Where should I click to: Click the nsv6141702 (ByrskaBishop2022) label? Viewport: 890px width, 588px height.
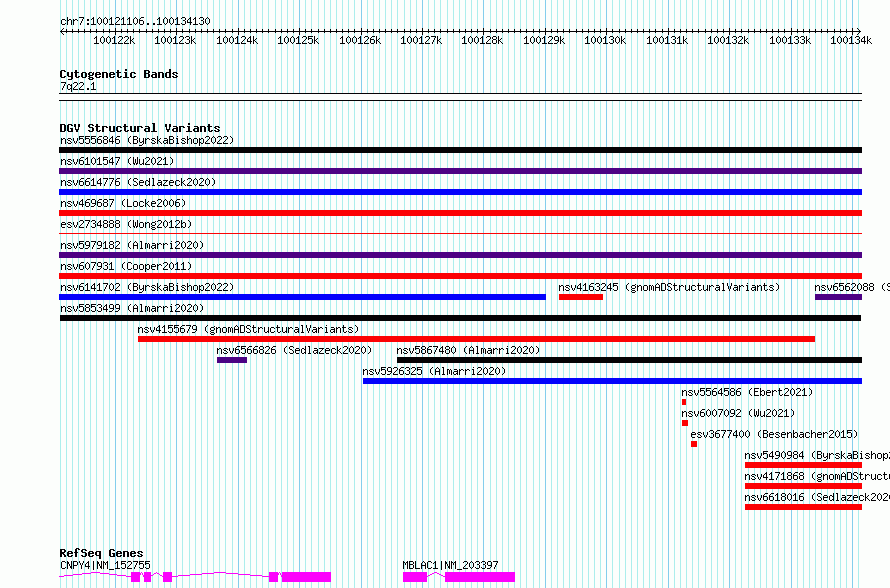click(x=147, y=287)
